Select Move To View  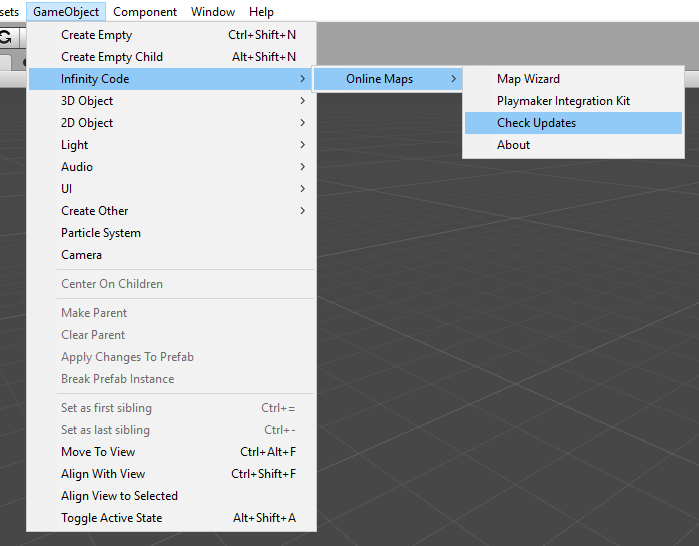(172, 452)
